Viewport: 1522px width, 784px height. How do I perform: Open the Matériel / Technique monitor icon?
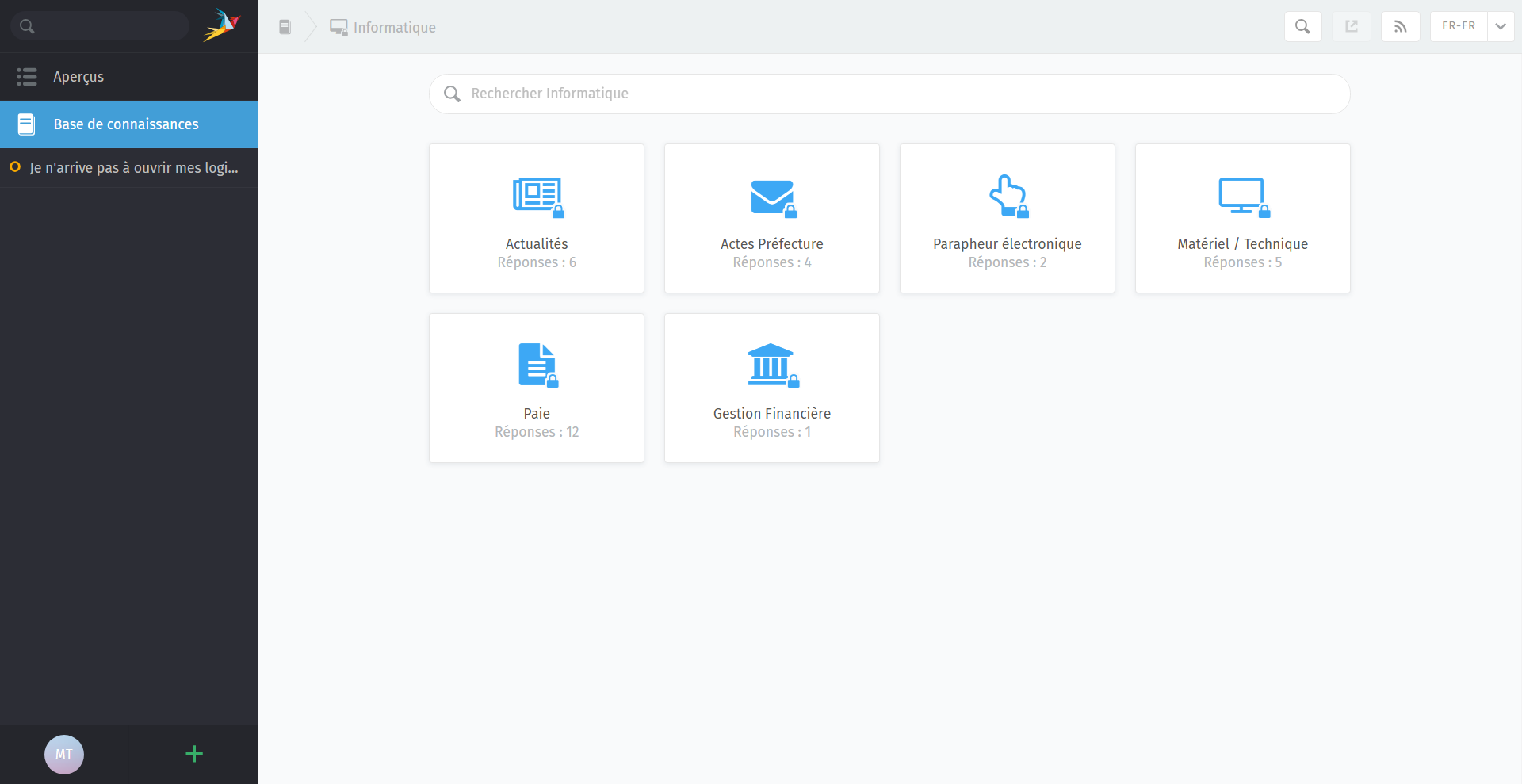(1242, 196)
